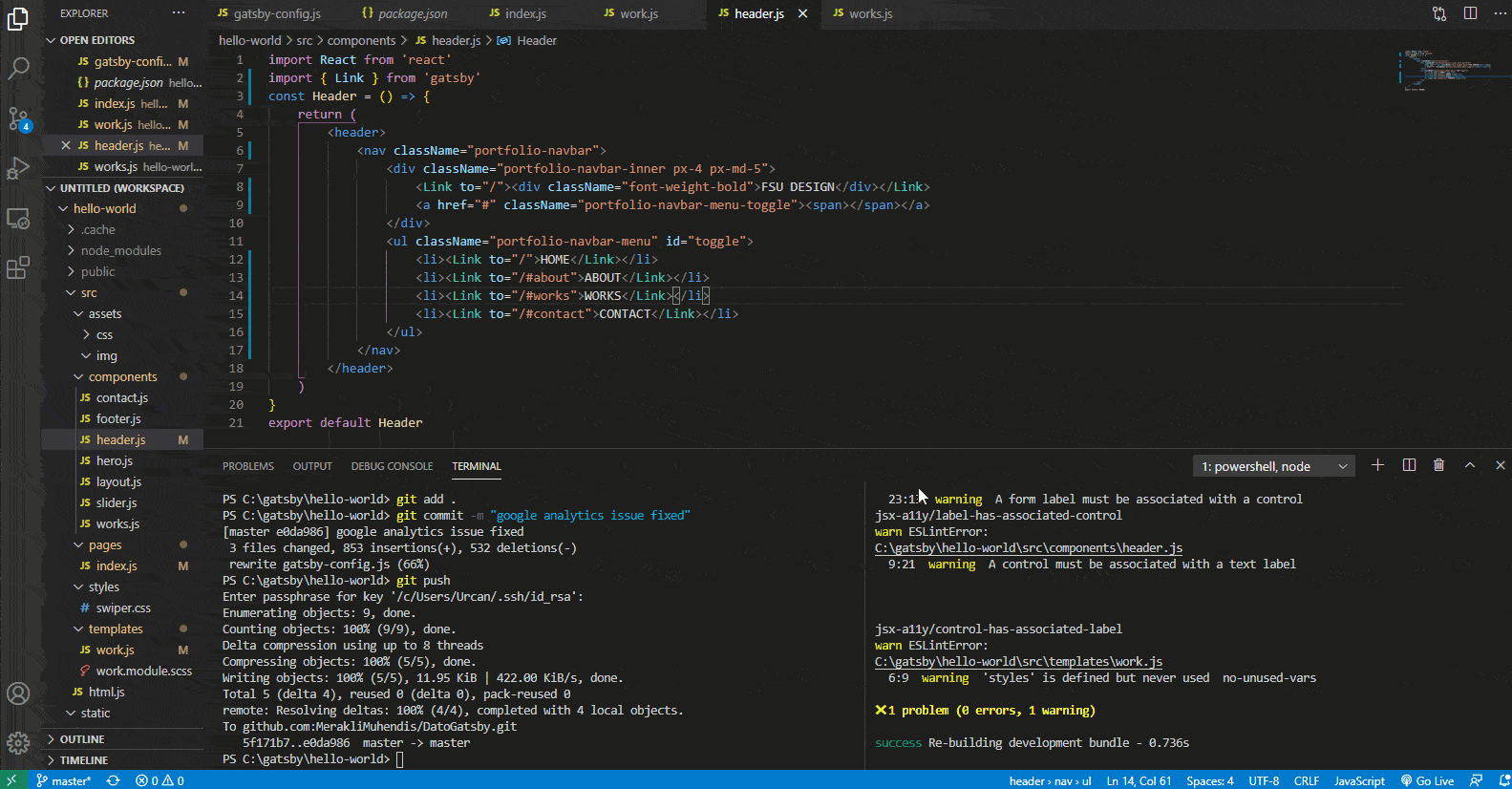The image size is (1512, 789).
Task: Open the Explorer view in activity bar
Action: tap(18, 18)
